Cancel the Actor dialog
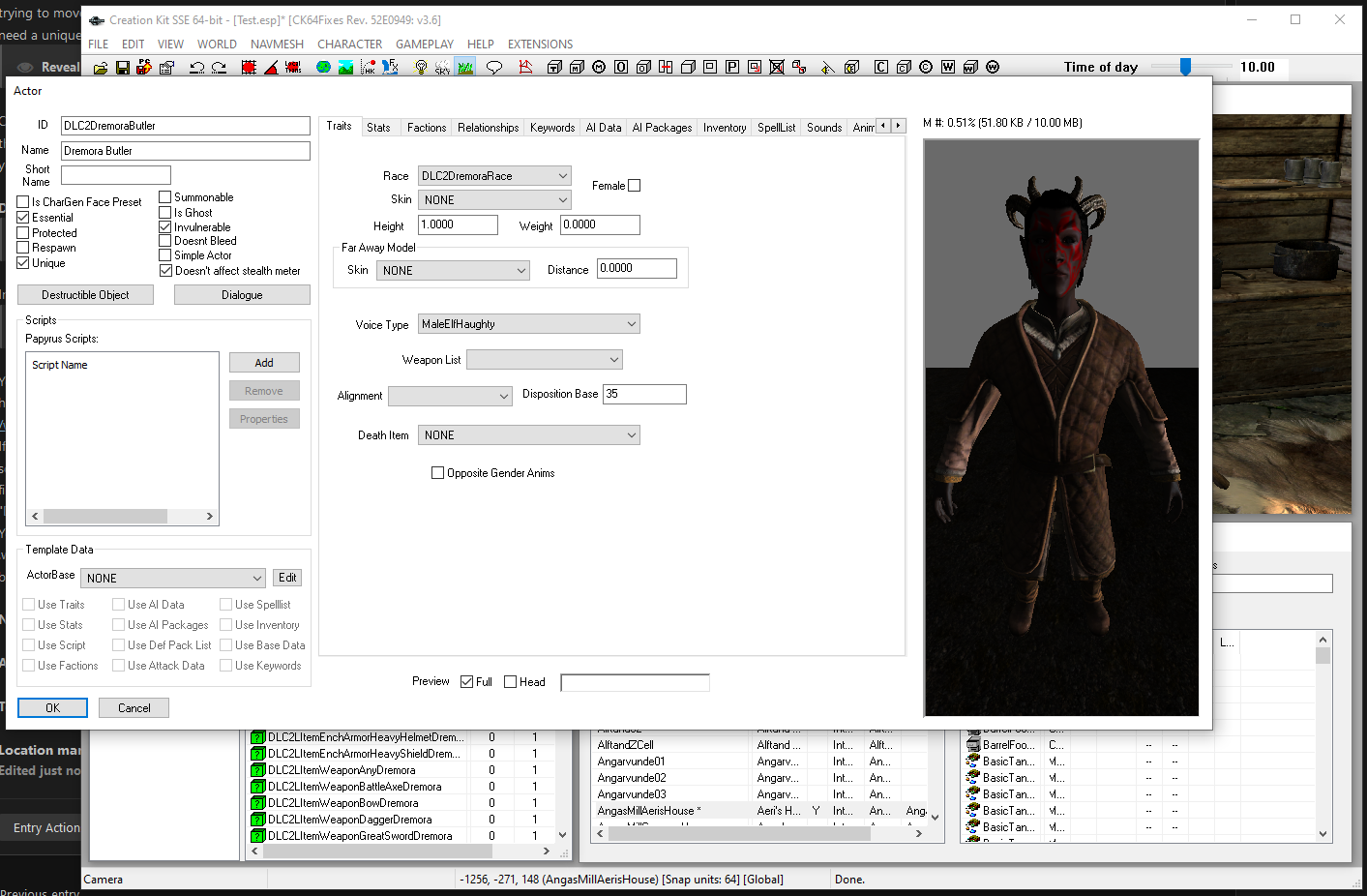The width and height of the screenshot is (1367, 896). (134, 708)
